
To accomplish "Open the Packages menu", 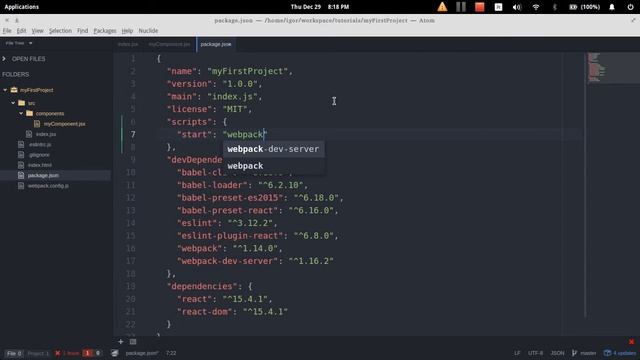I will coord(105,31).
